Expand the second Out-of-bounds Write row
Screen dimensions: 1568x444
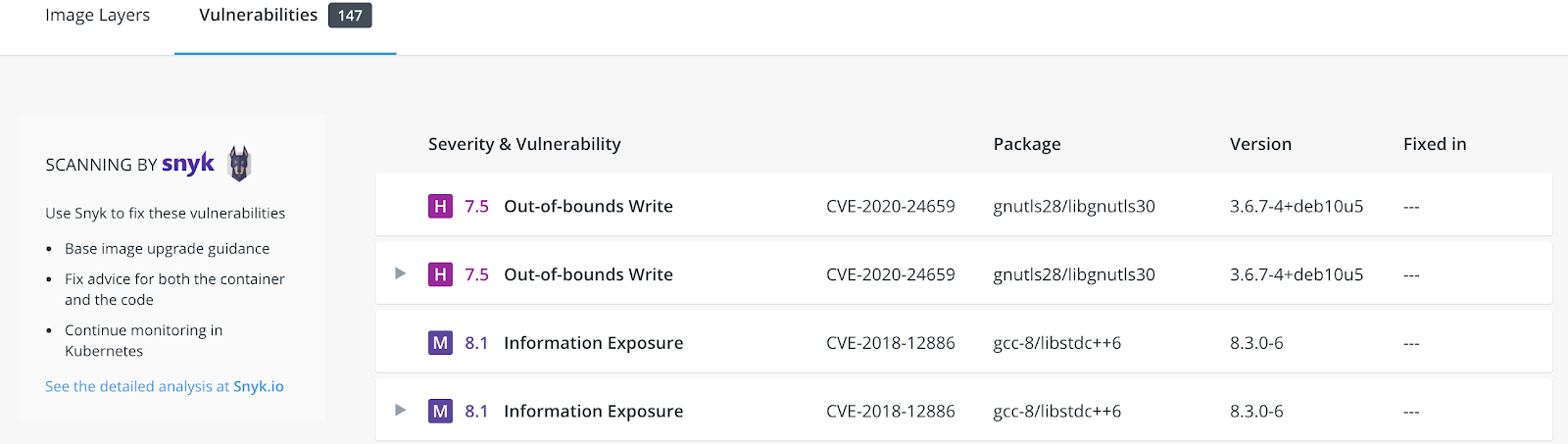point(400,273)
